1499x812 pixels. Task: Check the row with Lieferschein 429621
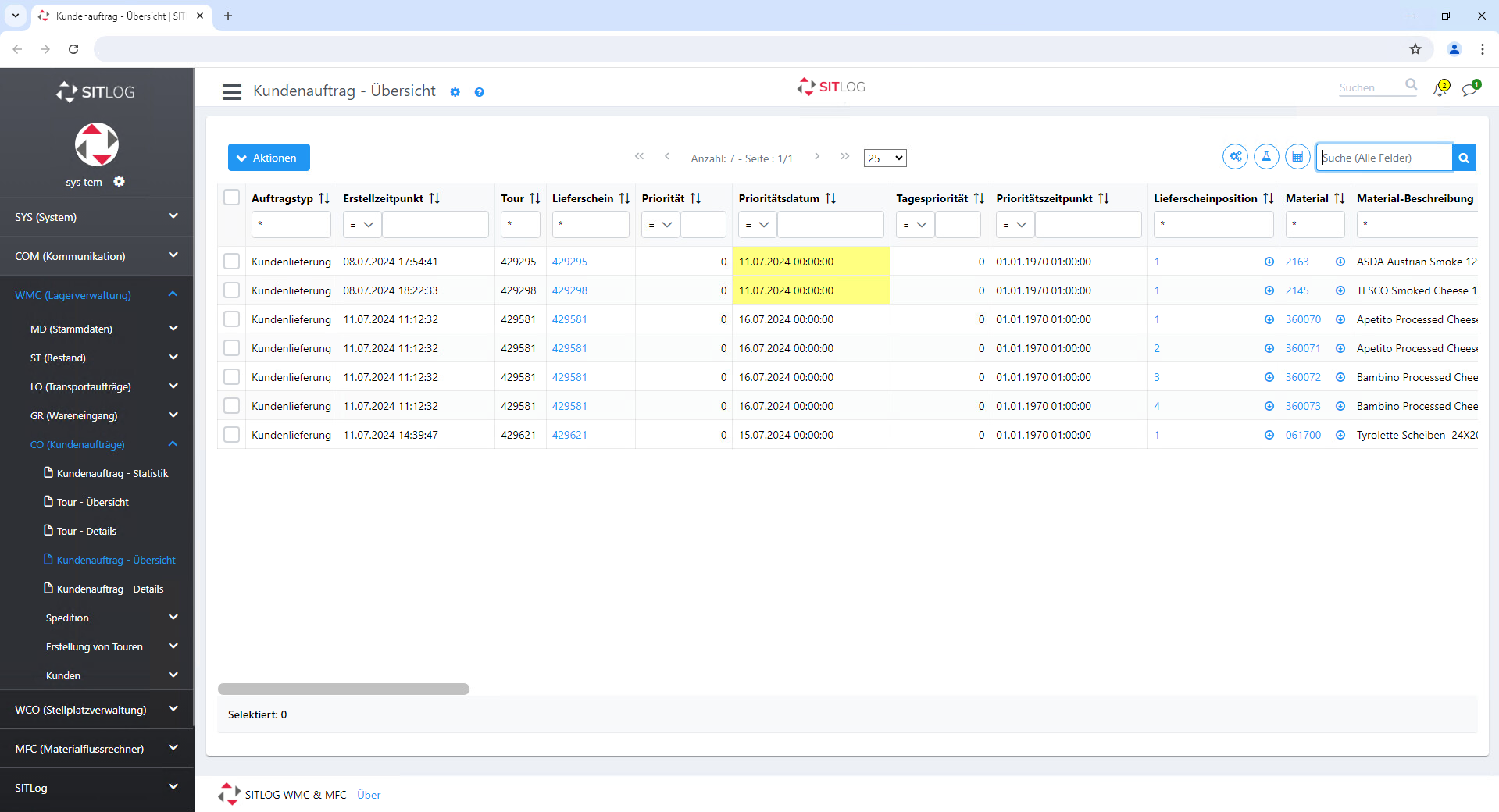231,435
